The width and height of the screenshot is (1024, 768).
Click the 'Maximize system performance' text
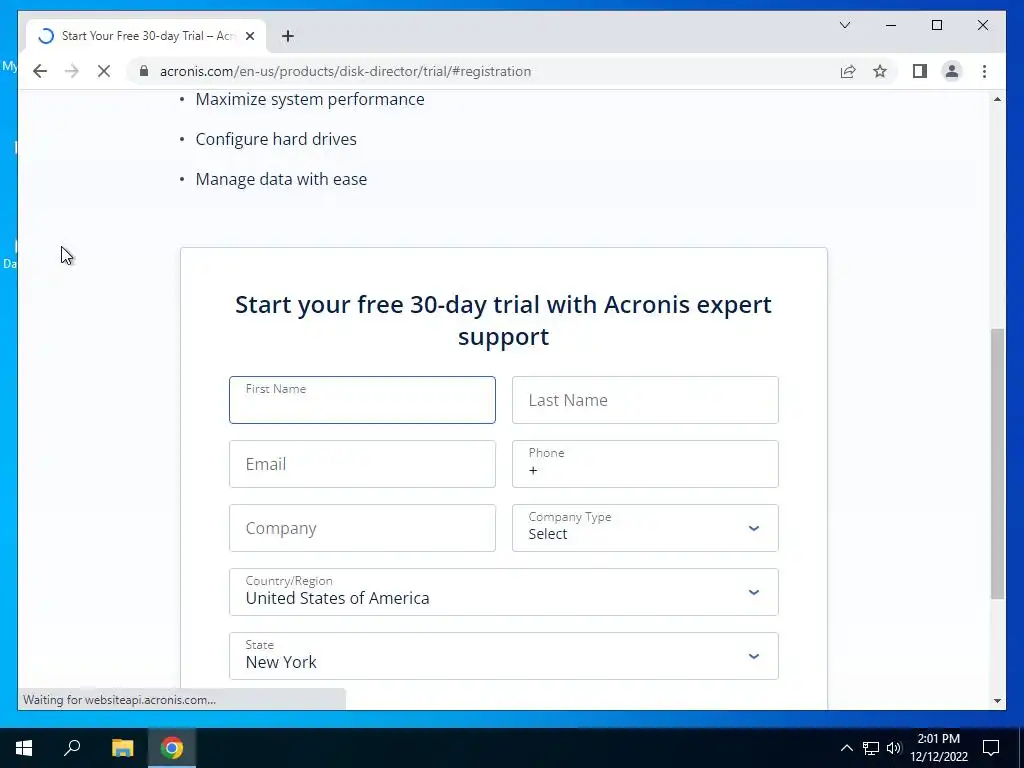click(x=310, y=99)
